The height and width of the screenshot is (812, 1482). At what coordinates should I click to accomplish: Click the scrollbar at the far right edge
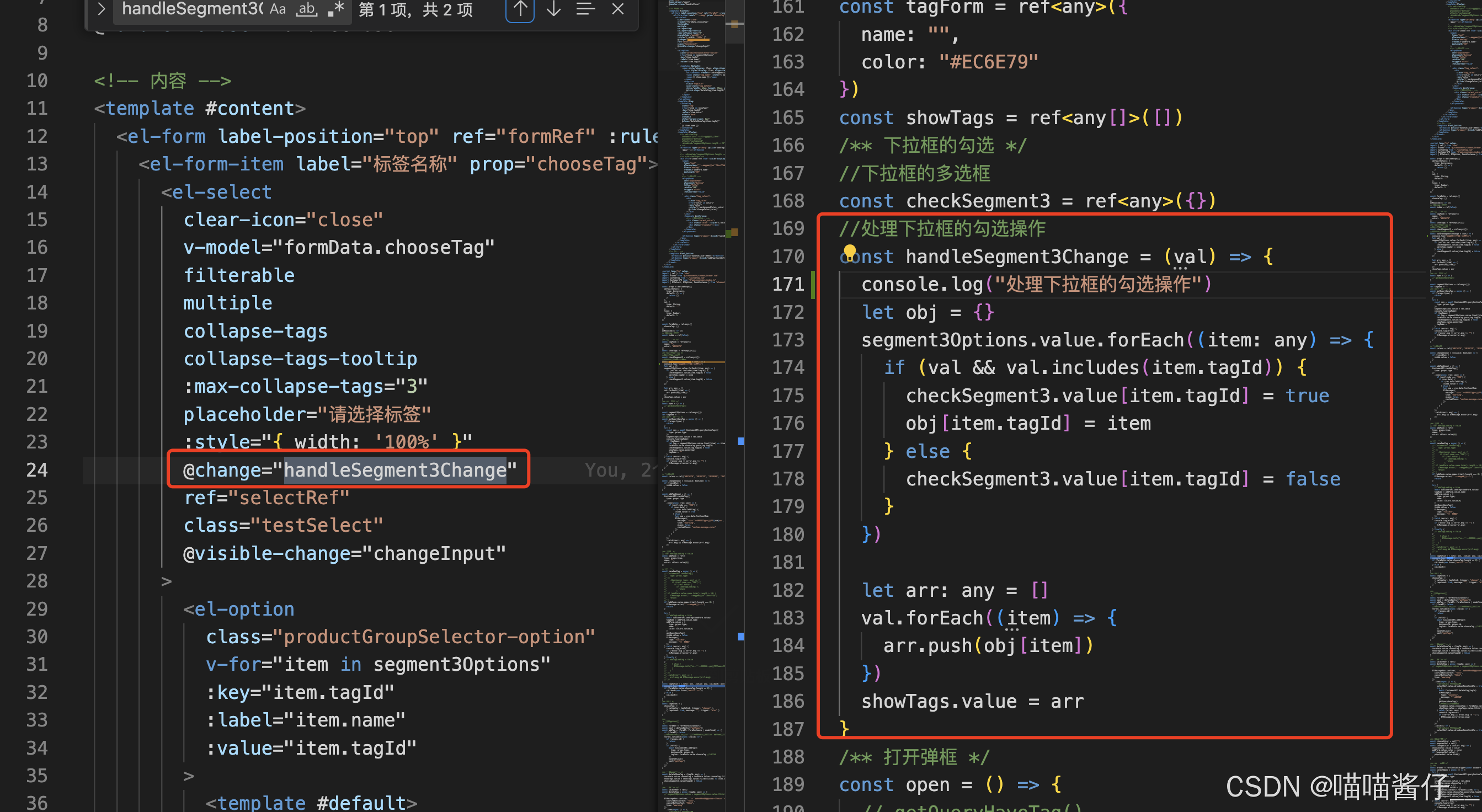click(x=1479, y=403)
